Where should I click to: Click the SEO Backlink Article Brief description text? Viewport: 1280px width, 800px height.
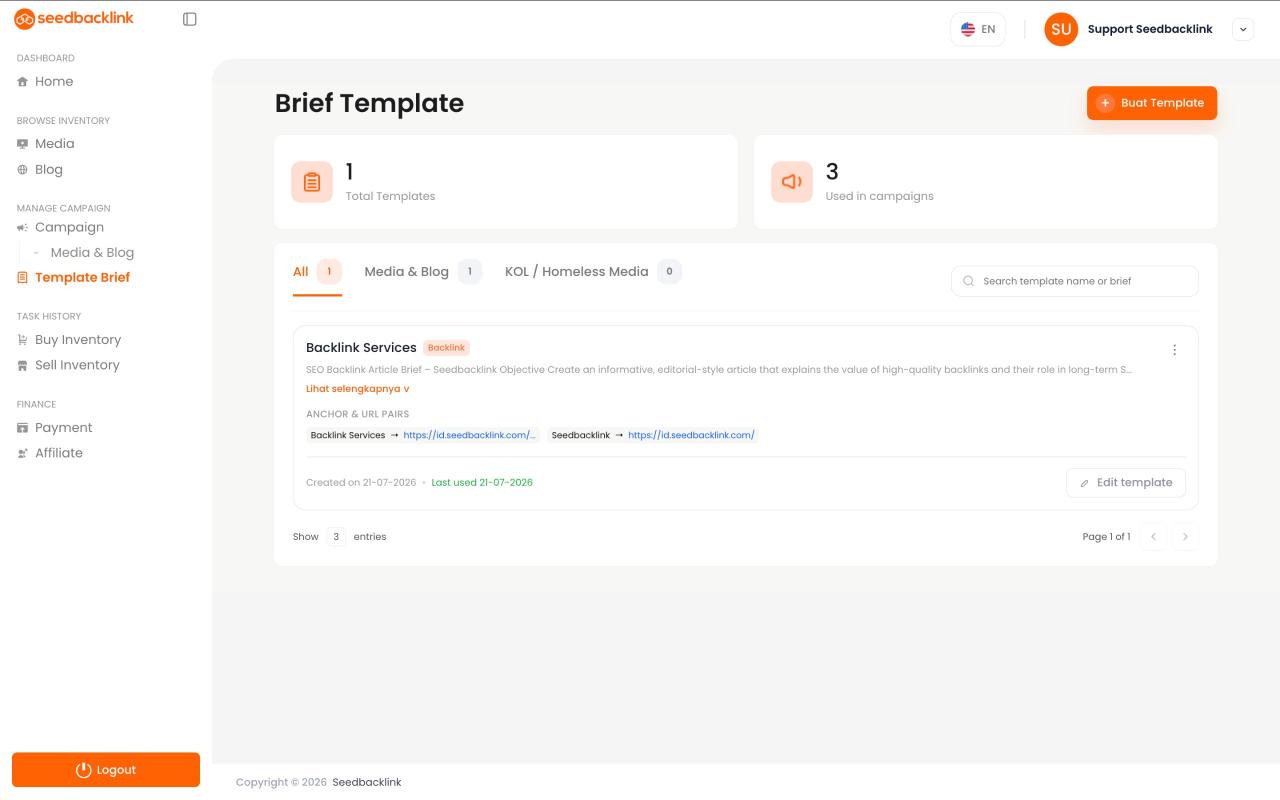[x=719, y=370]
